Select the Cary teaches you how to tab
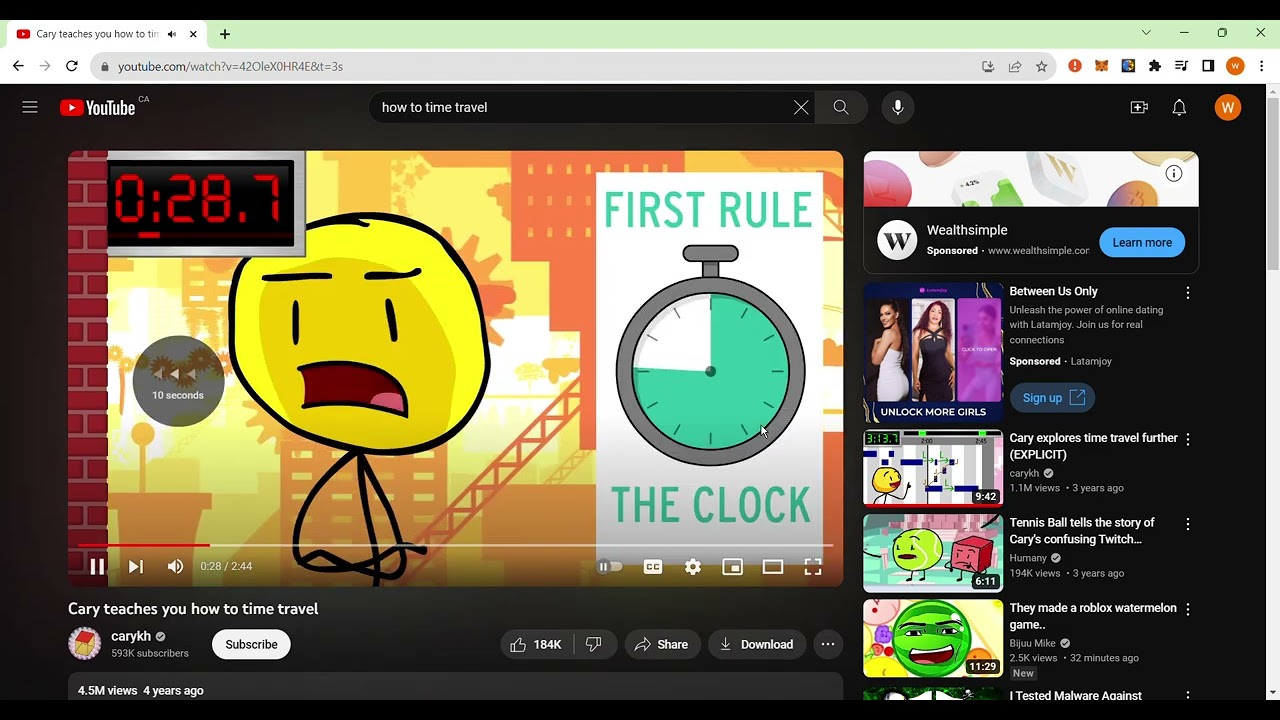1280x720 pixels. point(107,34)
